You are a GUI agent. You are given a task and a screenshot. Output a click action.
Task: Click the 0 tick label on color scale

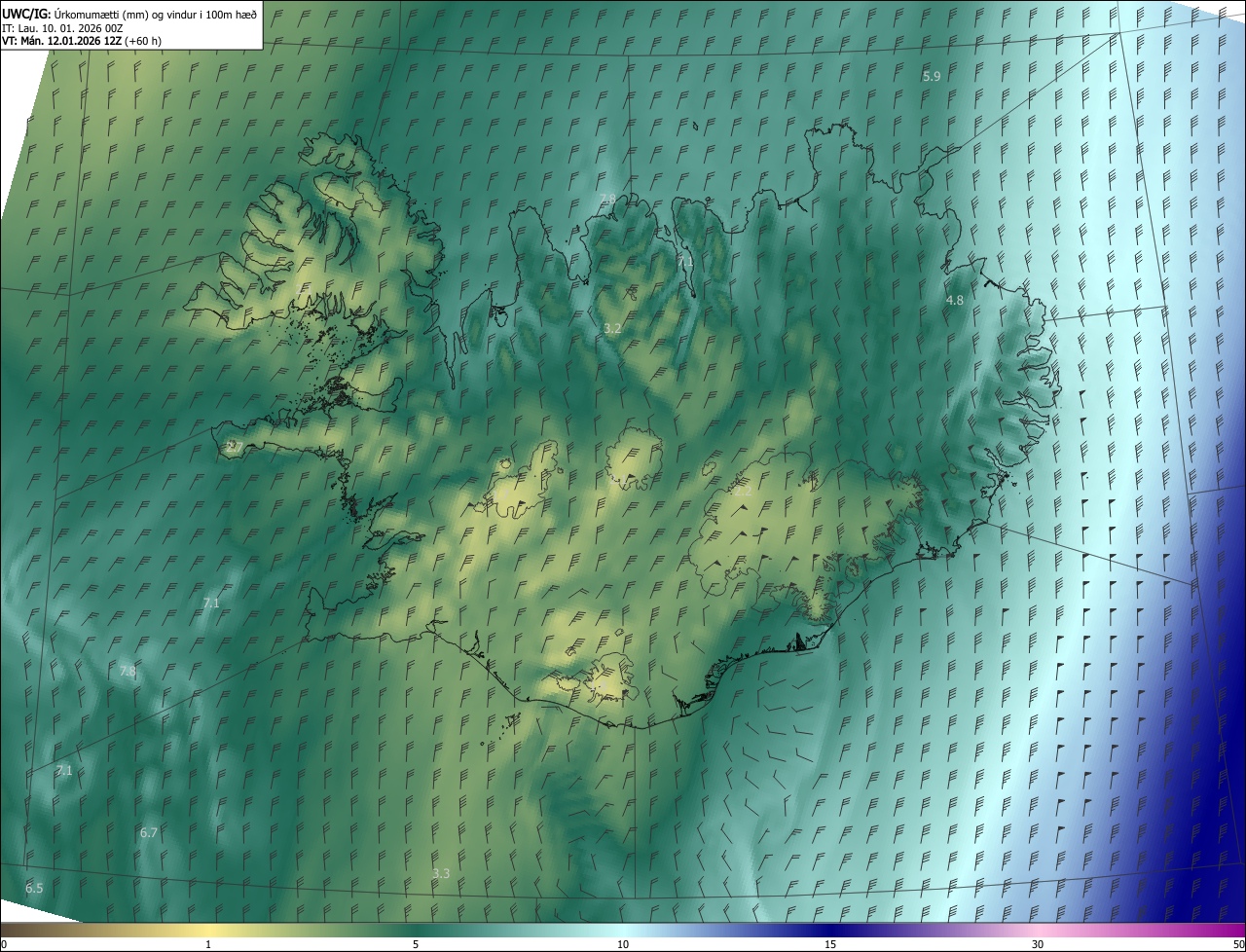point(4,944)
